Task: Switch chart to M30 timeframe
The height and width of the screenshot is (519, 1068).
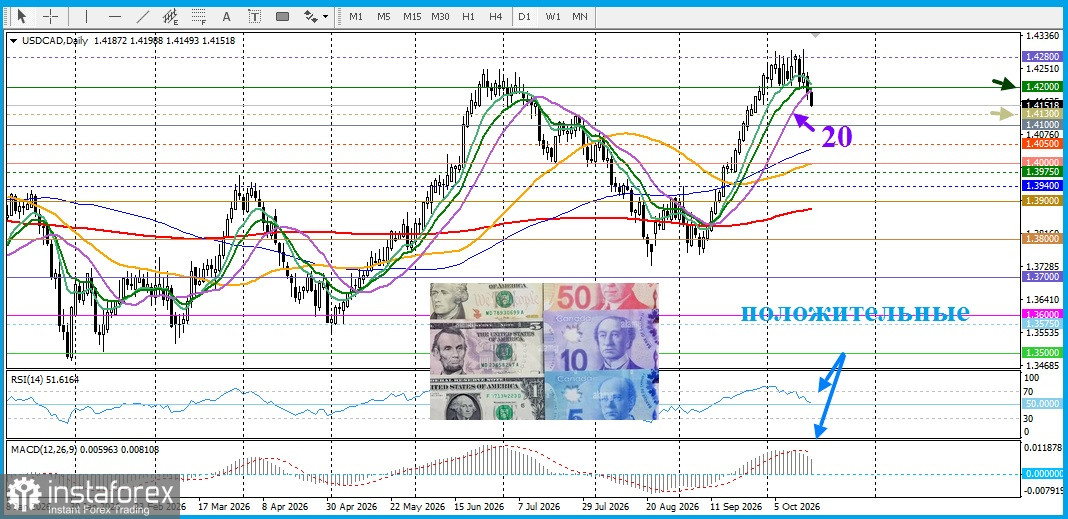Action: click(440, 16)
